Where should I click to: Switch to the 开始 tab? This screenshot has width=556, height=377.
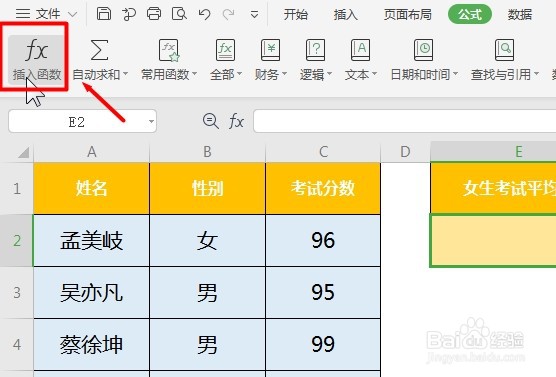pyautogui.click(x=296, y=15)
